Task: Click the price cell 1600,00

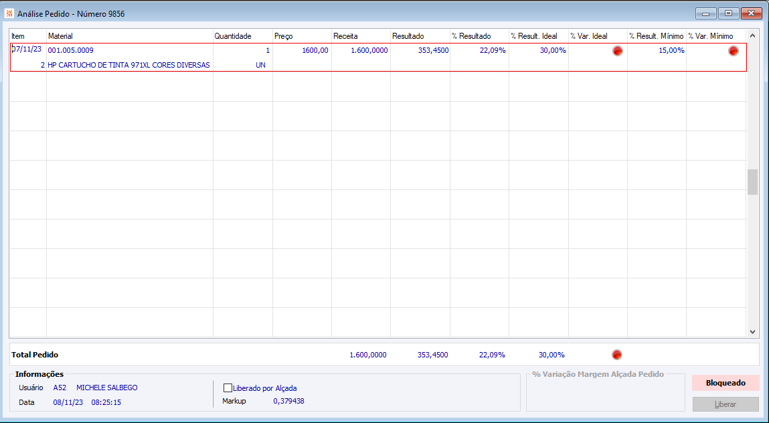Action: point(315,50)
